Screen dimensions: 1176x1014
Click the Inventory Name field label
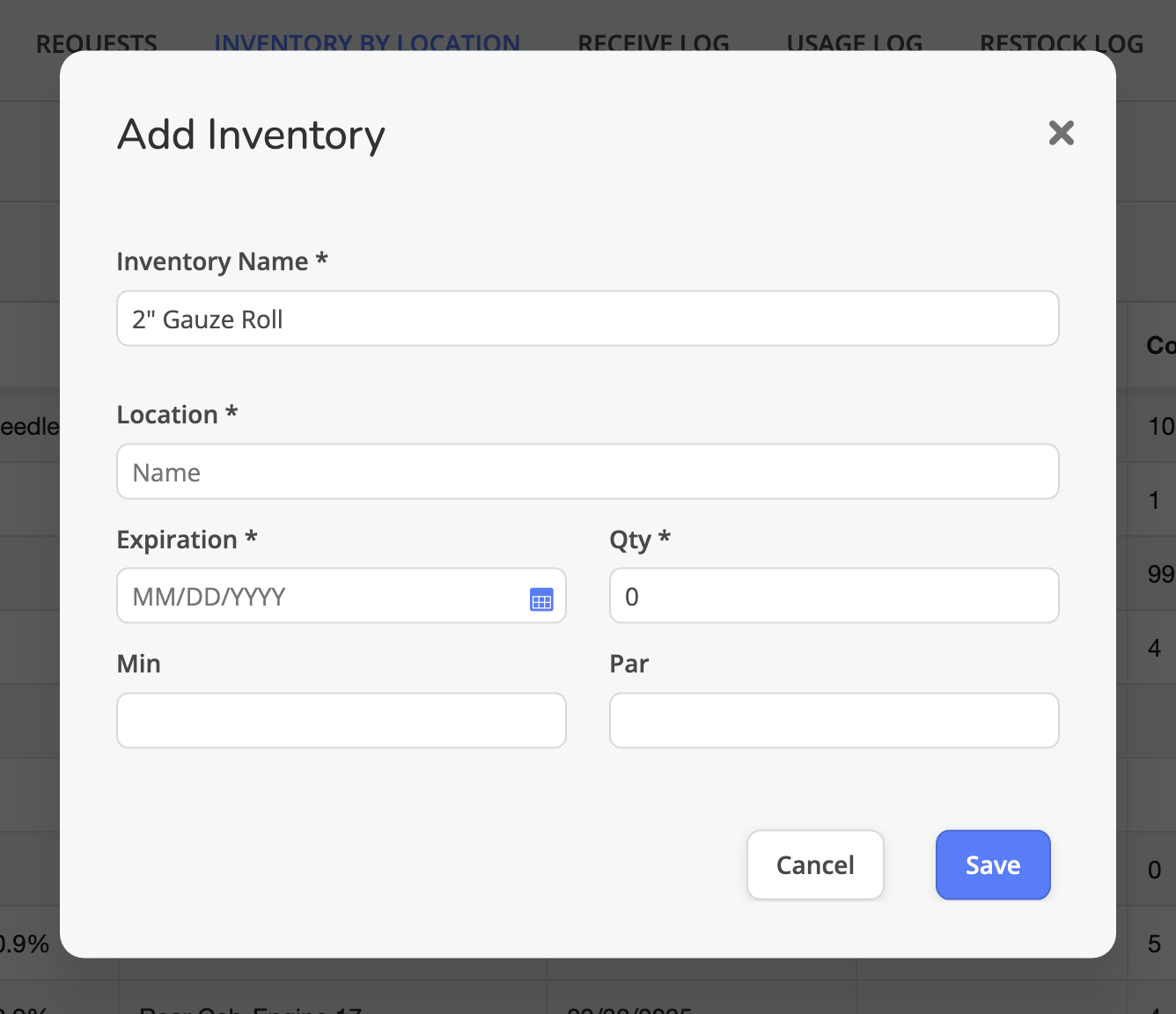(x=222, y=261)
